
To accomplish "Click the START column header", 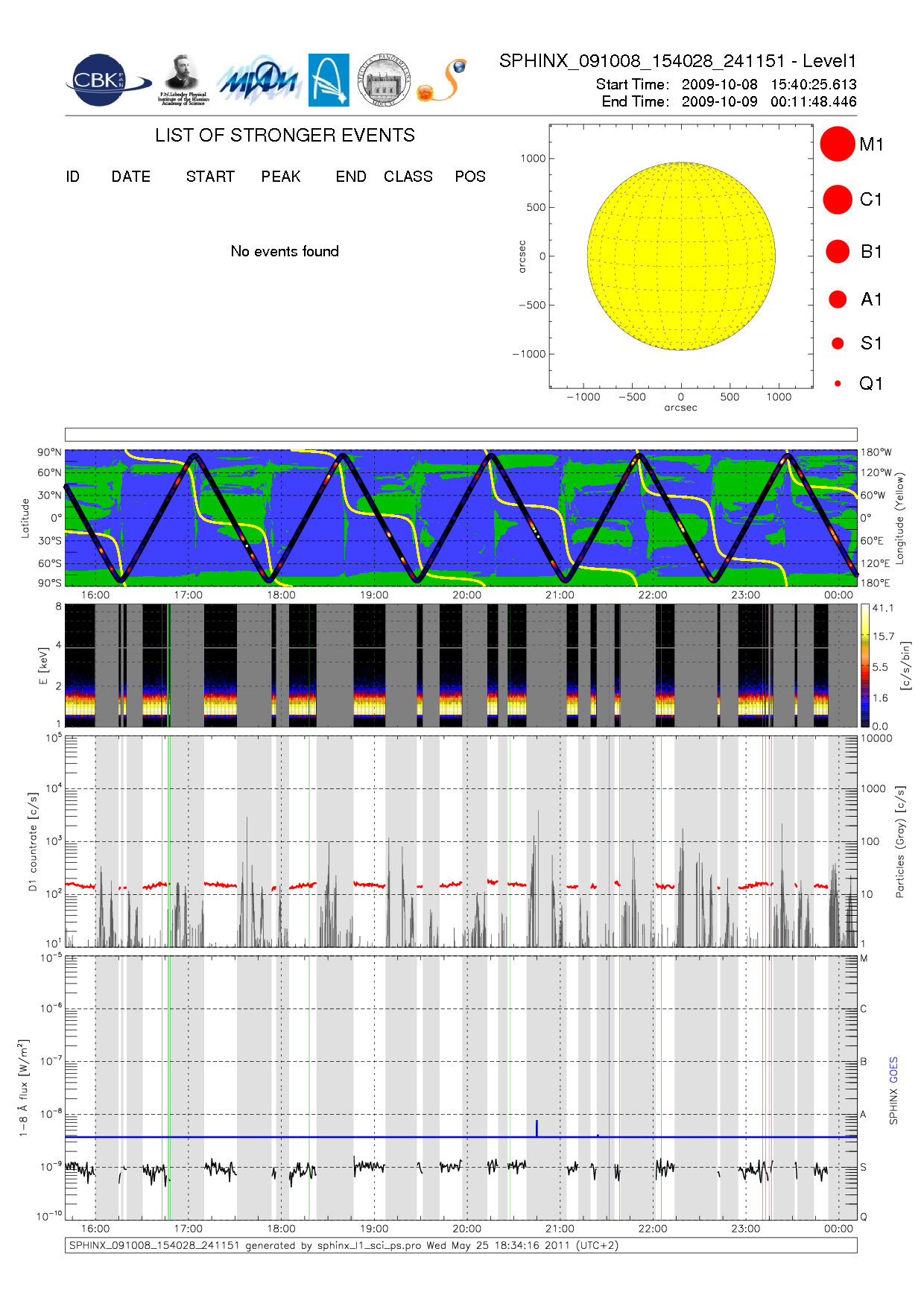I will tap(210, 177).
